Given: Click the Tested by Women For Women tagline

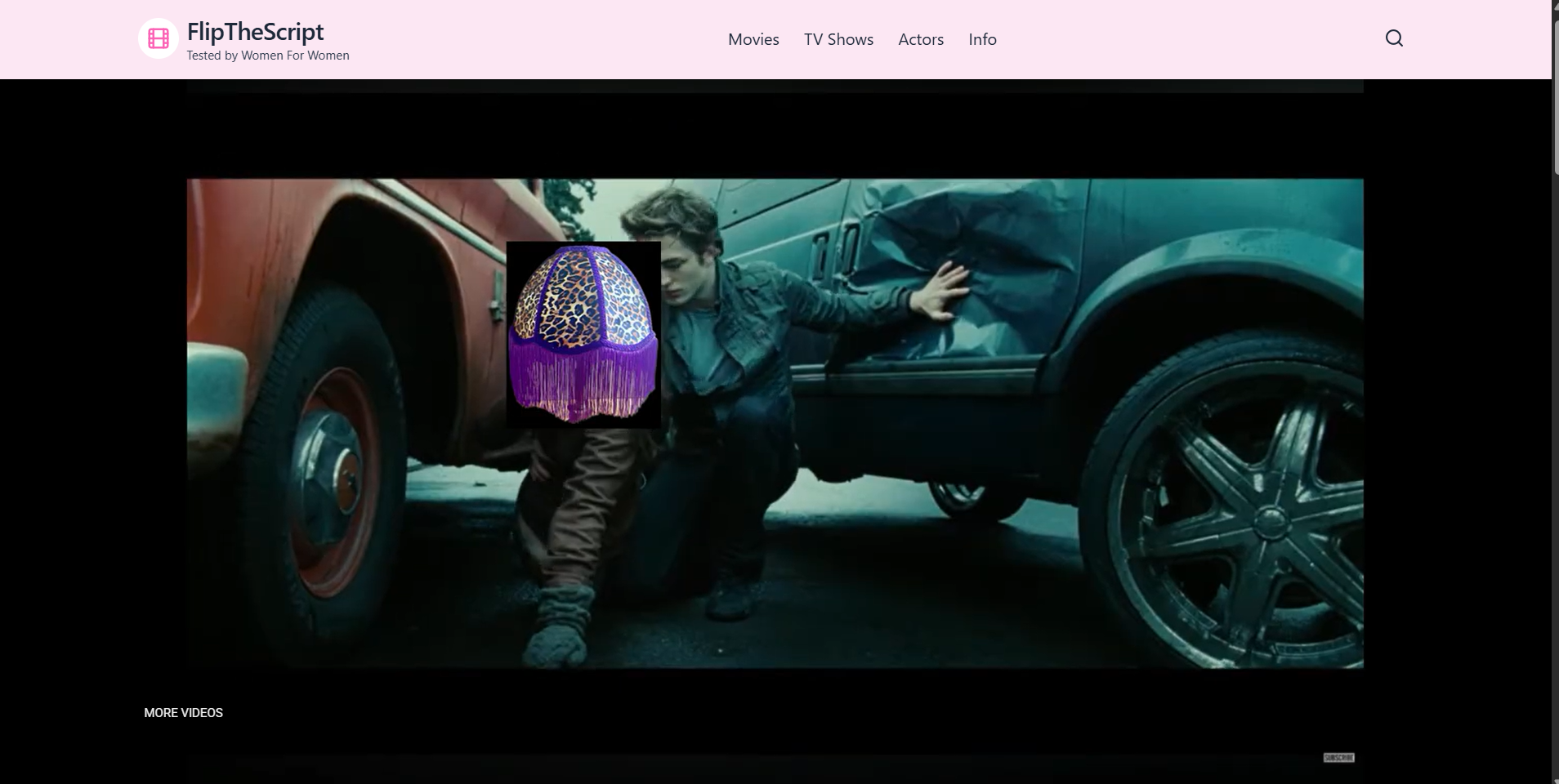Looking at the screenshot, I should pyautogui.click(x=268, y=56).
